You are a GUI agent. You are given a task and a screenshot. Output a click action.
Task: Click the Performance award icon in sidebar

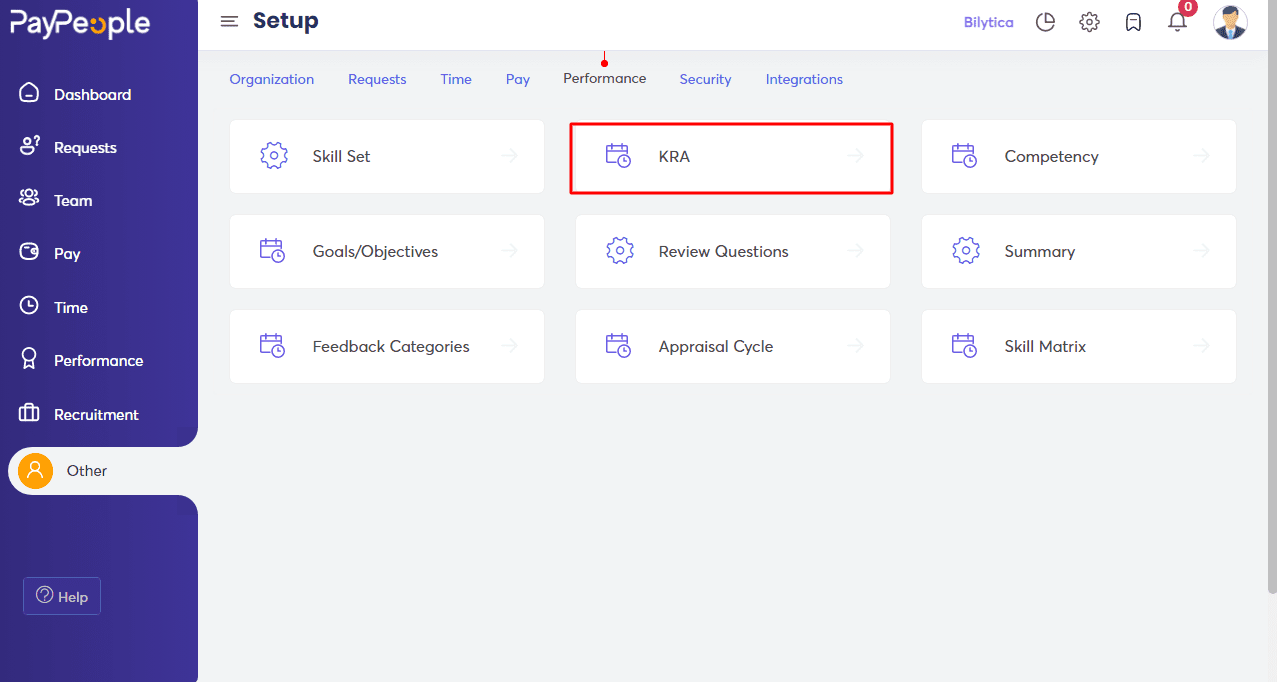tap(30, 359)
